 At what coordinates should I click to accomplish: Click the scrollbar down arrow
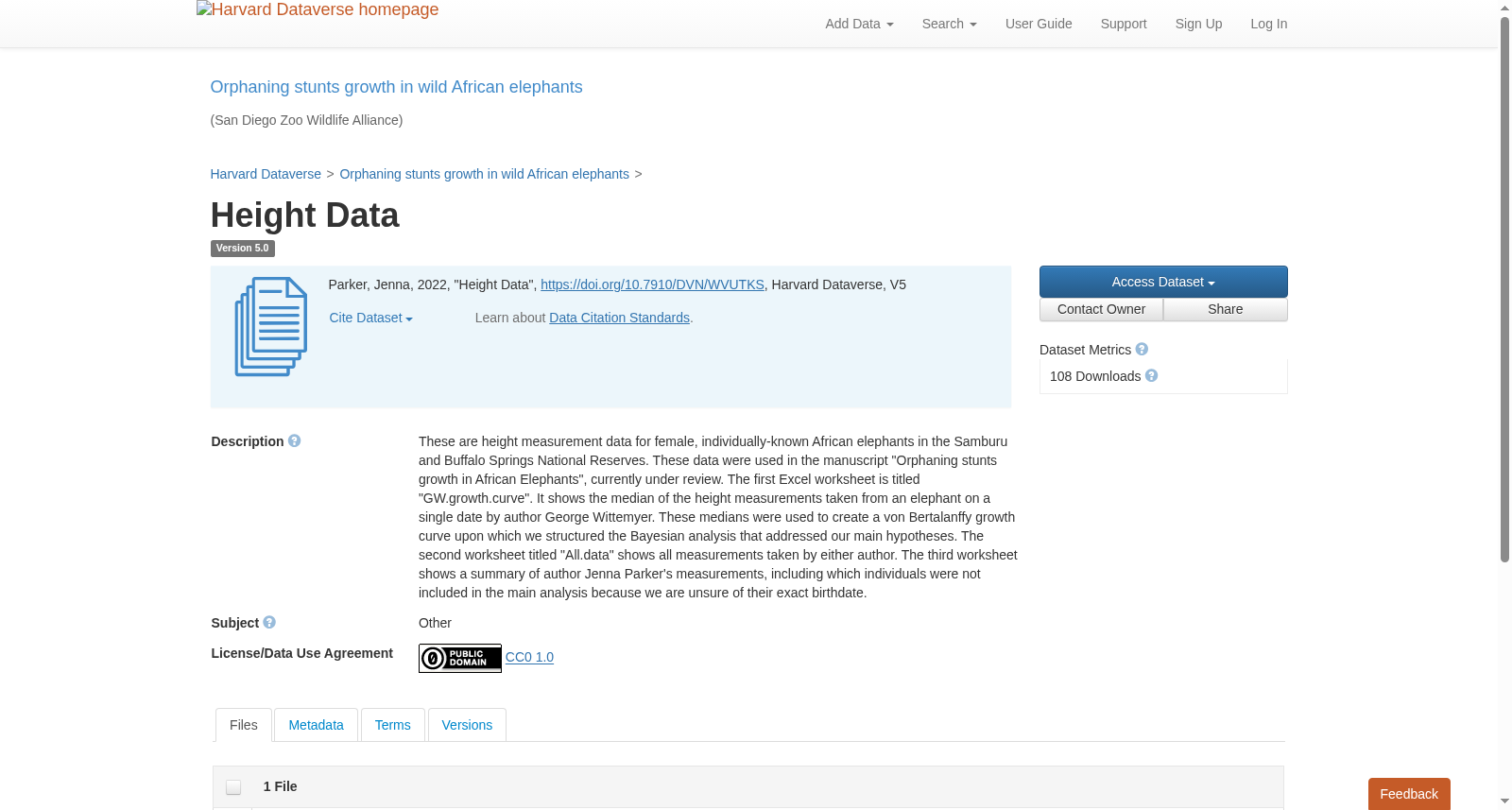1505,802
